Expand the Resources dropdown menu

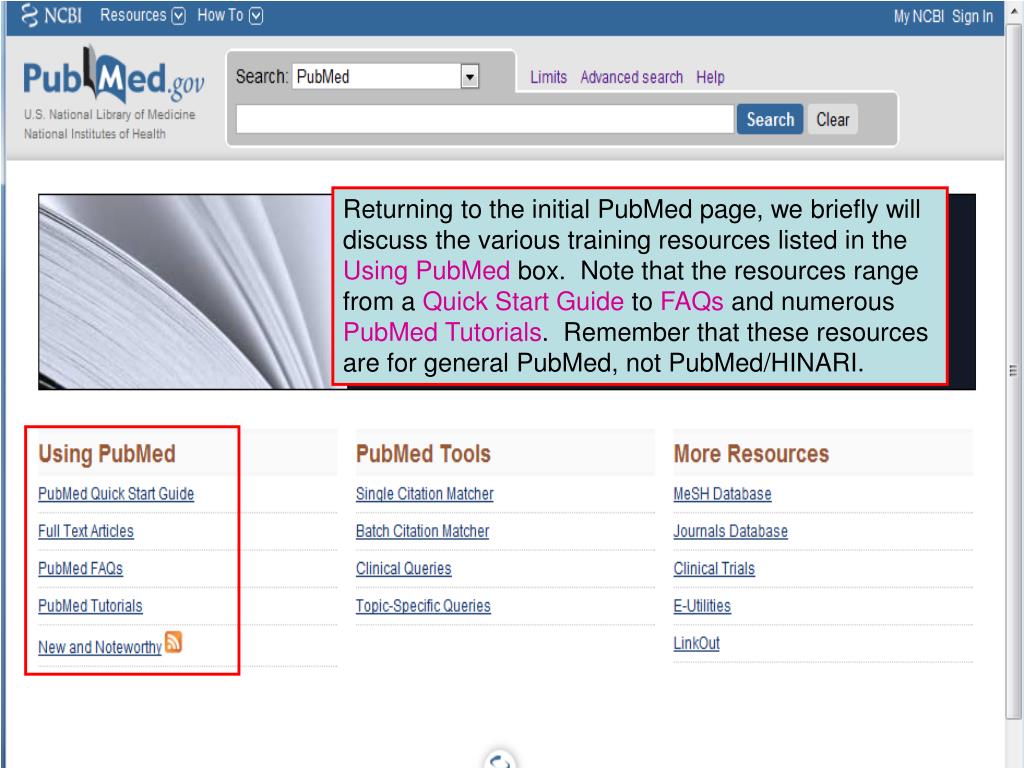[x=142, y=15]
